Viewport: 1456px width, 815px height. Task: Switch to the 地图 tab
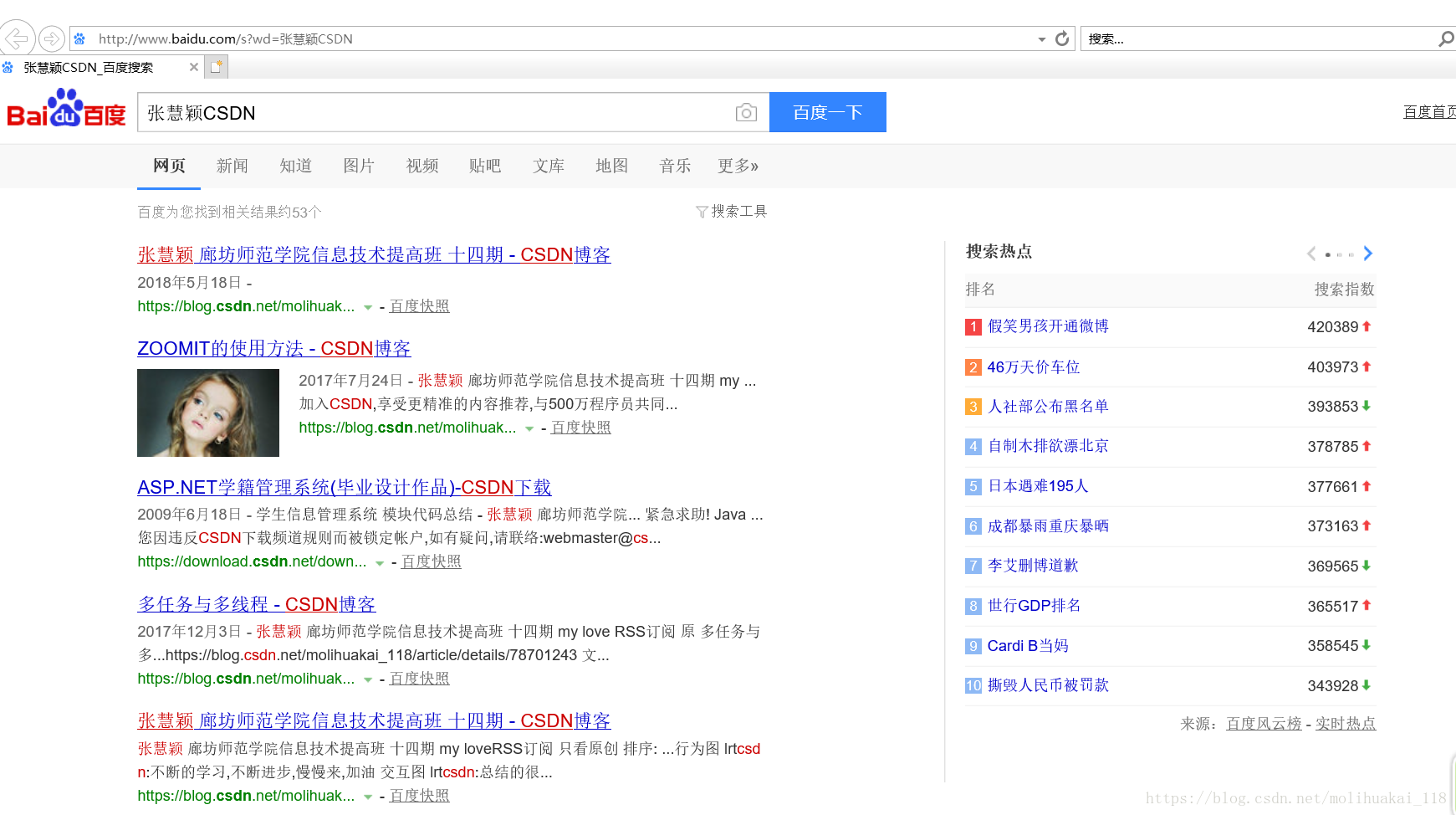click(611, 166)
